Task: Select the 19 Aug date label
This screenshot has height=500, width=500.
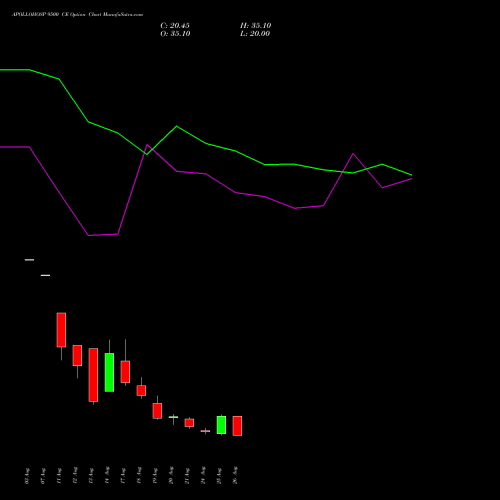Action: (x=155, y=476)
